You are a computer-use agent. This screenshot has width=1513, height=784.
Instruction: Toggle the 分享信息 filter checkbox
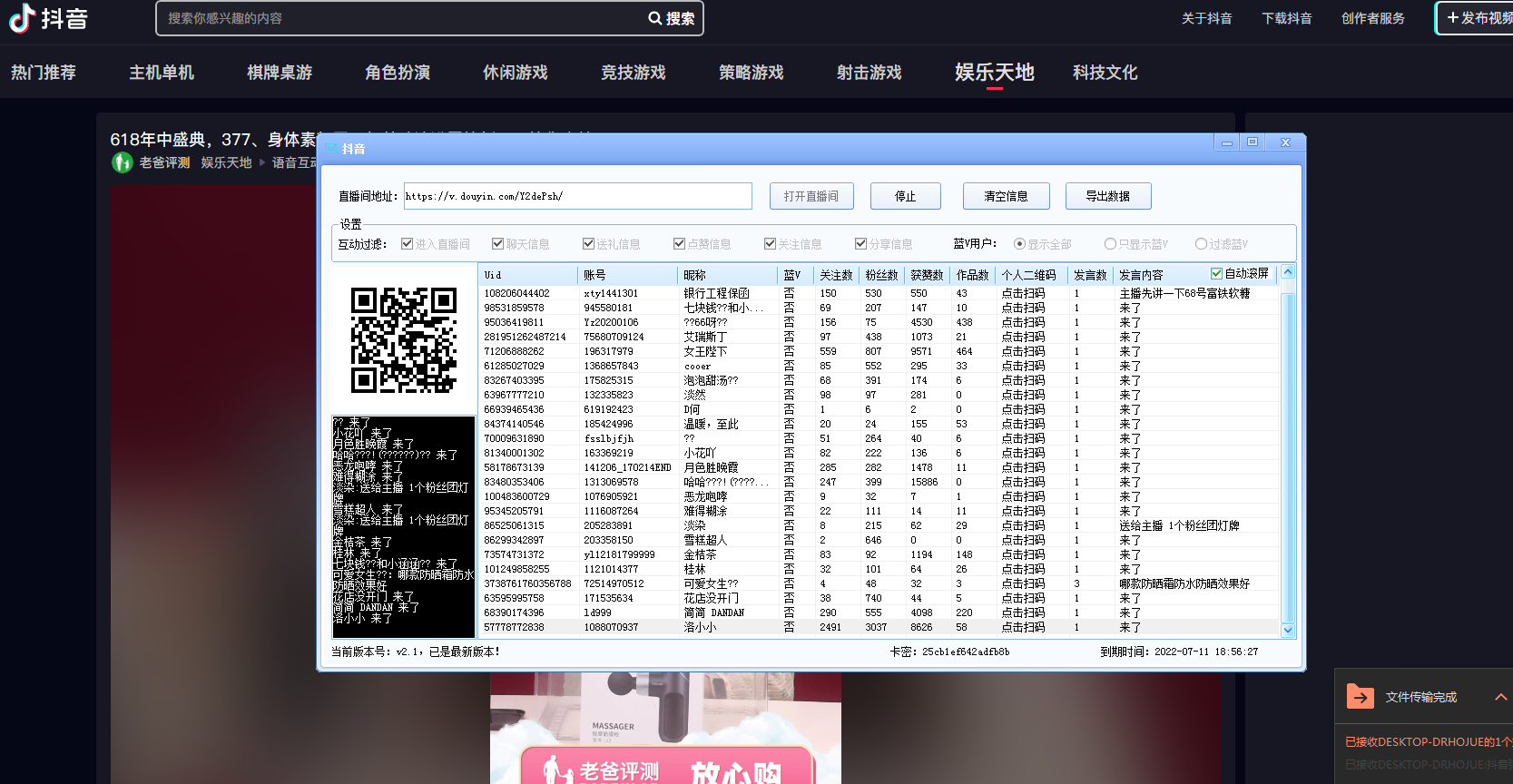click(861, 244)
